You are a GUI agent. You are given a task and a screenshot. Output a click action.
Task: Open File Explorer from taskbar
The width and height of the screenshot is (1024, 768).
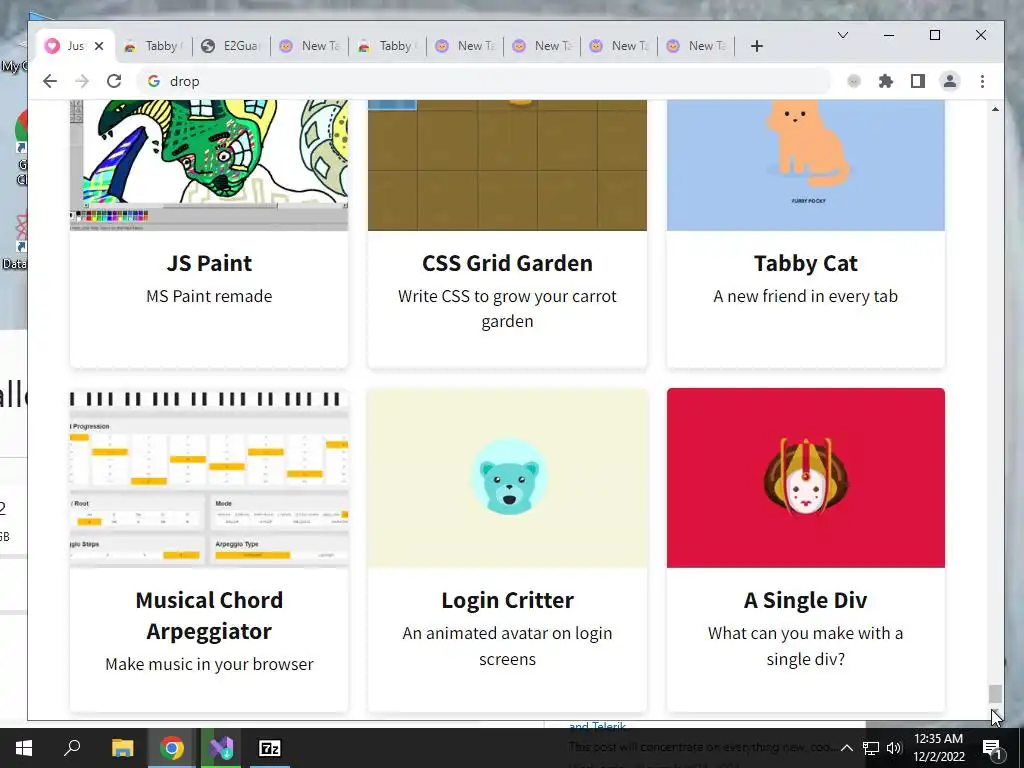point(122,748)
